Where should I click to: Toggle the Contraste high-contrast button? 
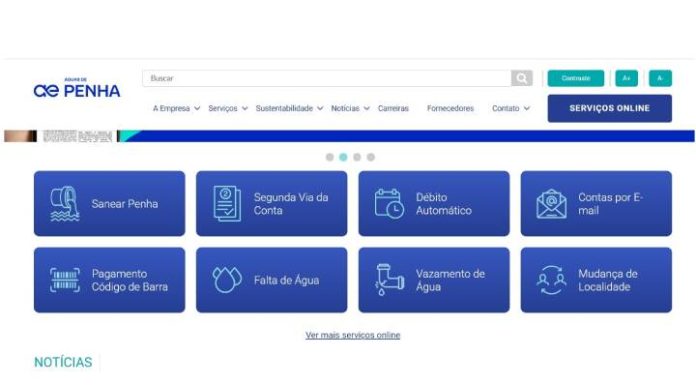576,78
